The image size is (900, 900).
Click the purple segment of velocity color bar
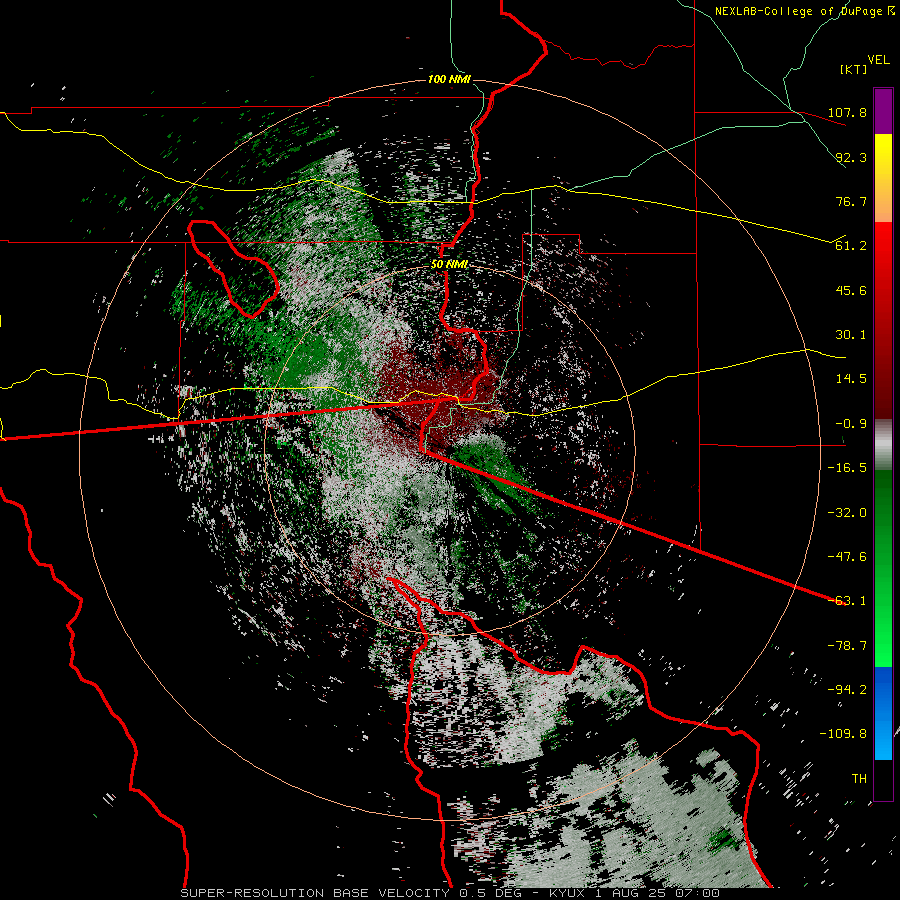click(x=883, y=111)
